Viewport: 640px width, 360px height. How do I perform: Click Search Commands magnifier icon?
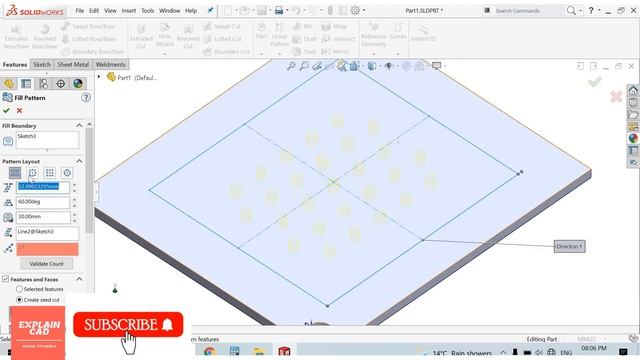[571, 11]
